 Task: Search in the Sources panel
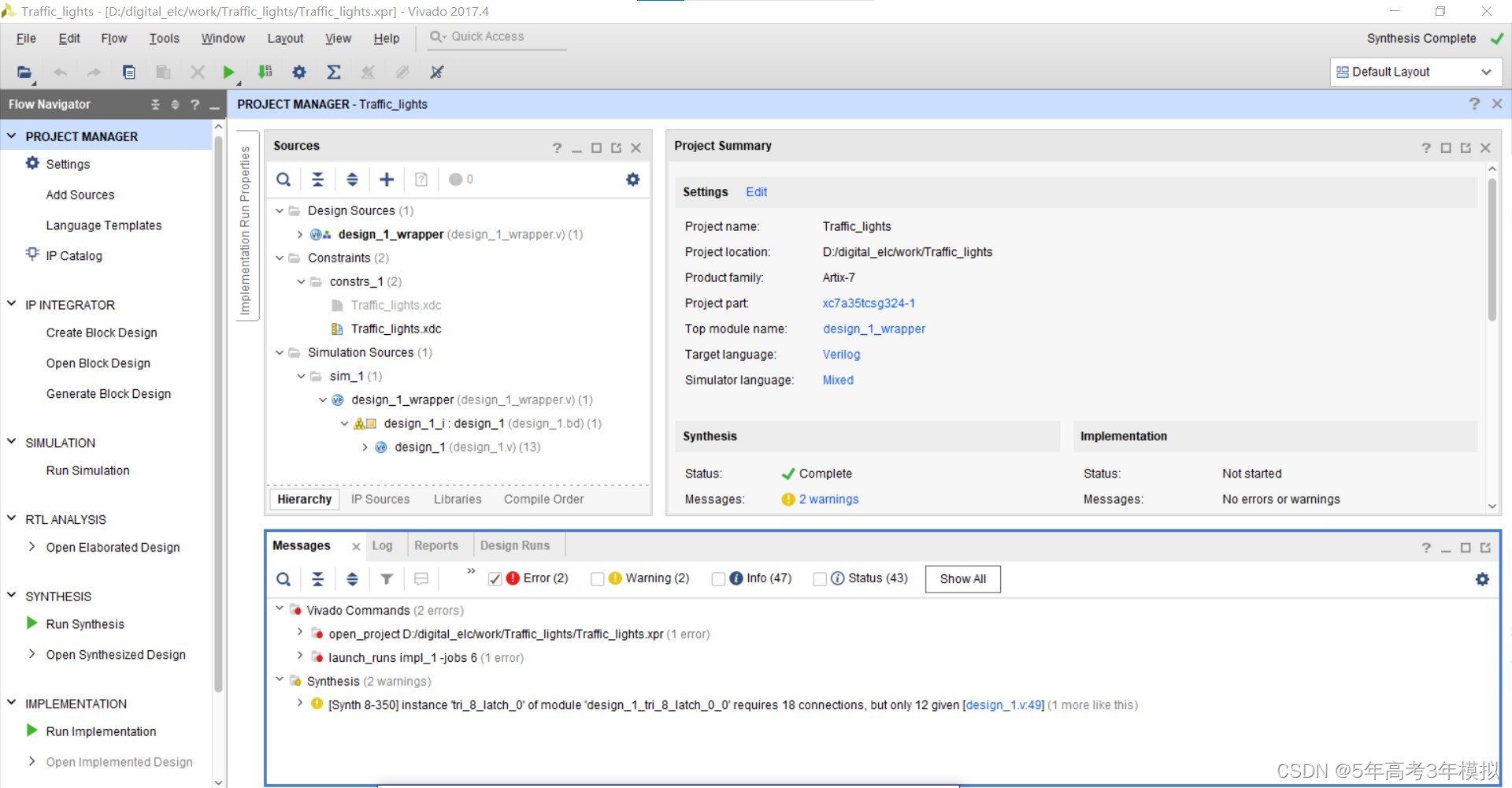pyautogui.click(x=283, y=180)
